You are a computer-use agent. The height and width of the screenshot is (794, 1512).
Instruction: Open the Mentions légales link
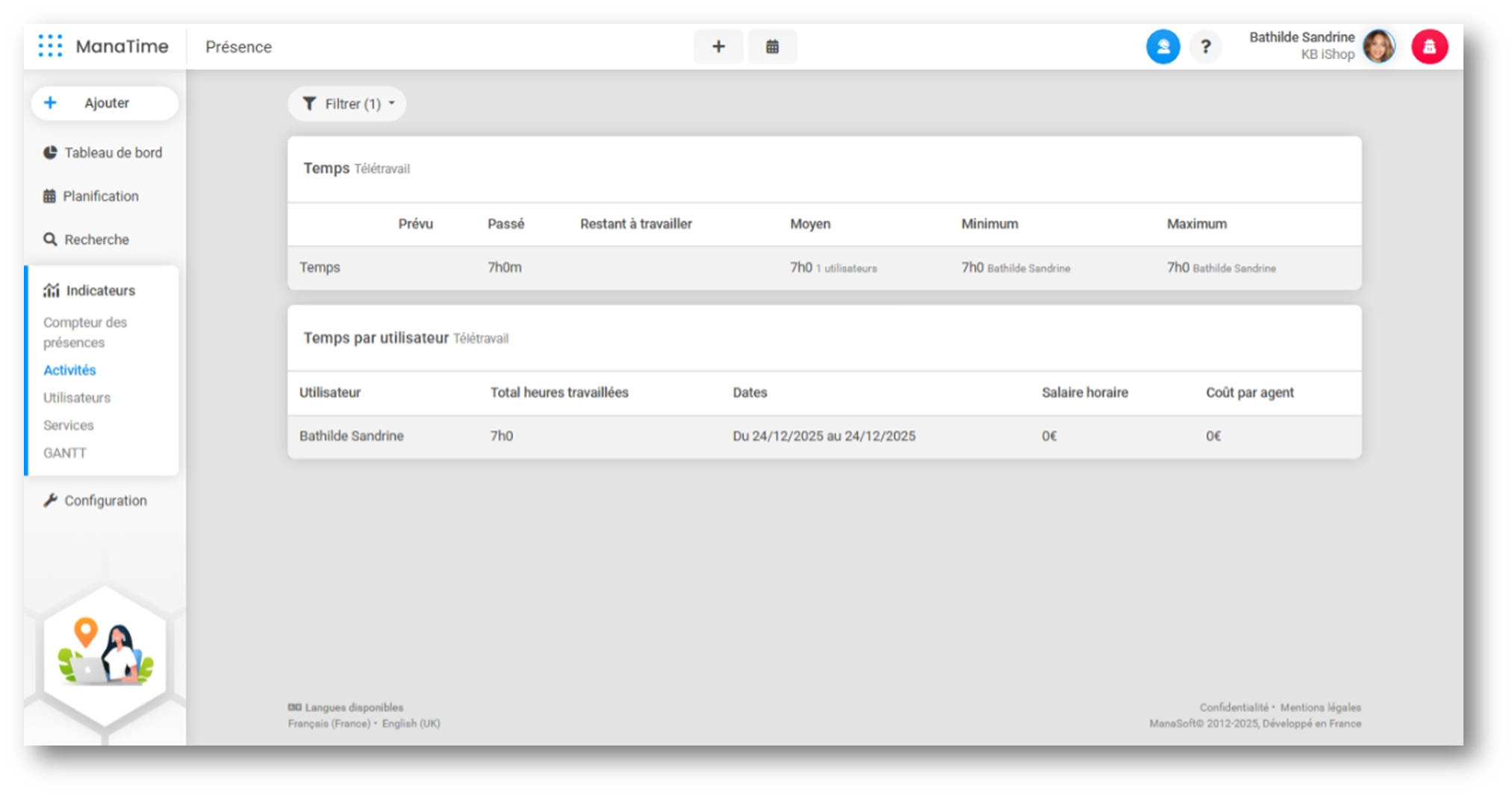(1320, 707)
